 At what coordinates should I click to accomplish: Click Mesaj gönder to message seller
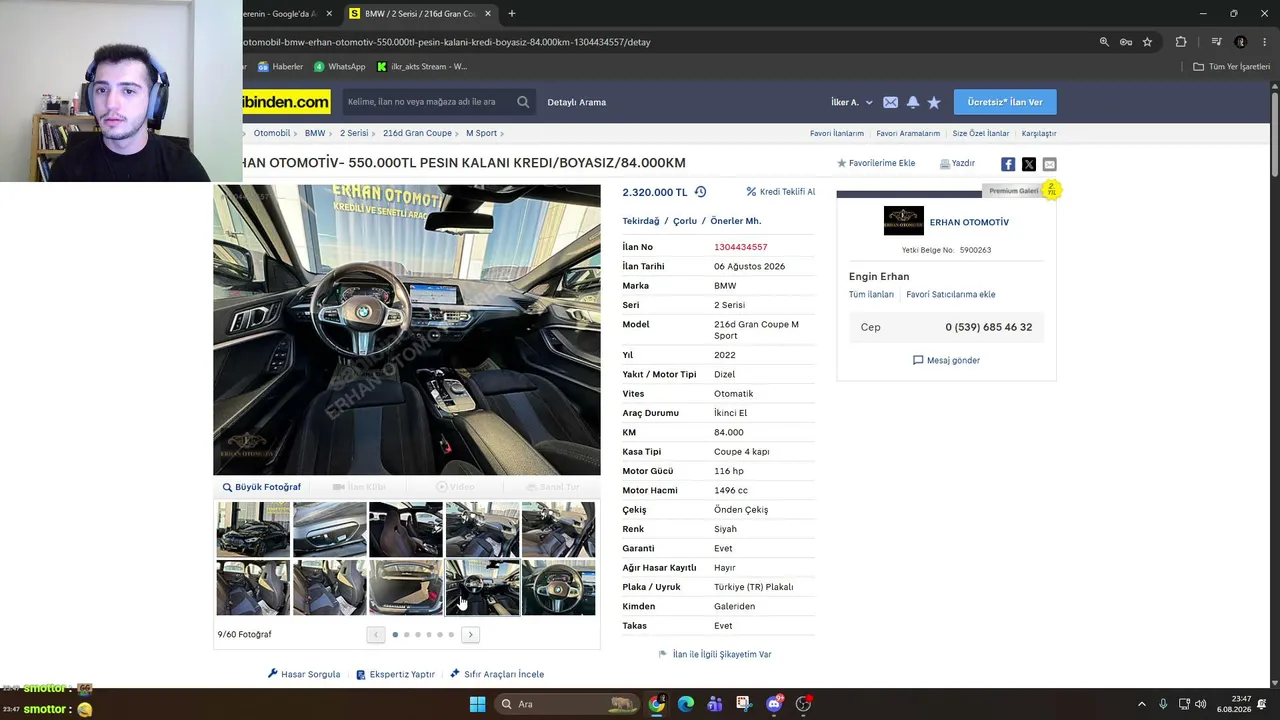tap(946, 360)
